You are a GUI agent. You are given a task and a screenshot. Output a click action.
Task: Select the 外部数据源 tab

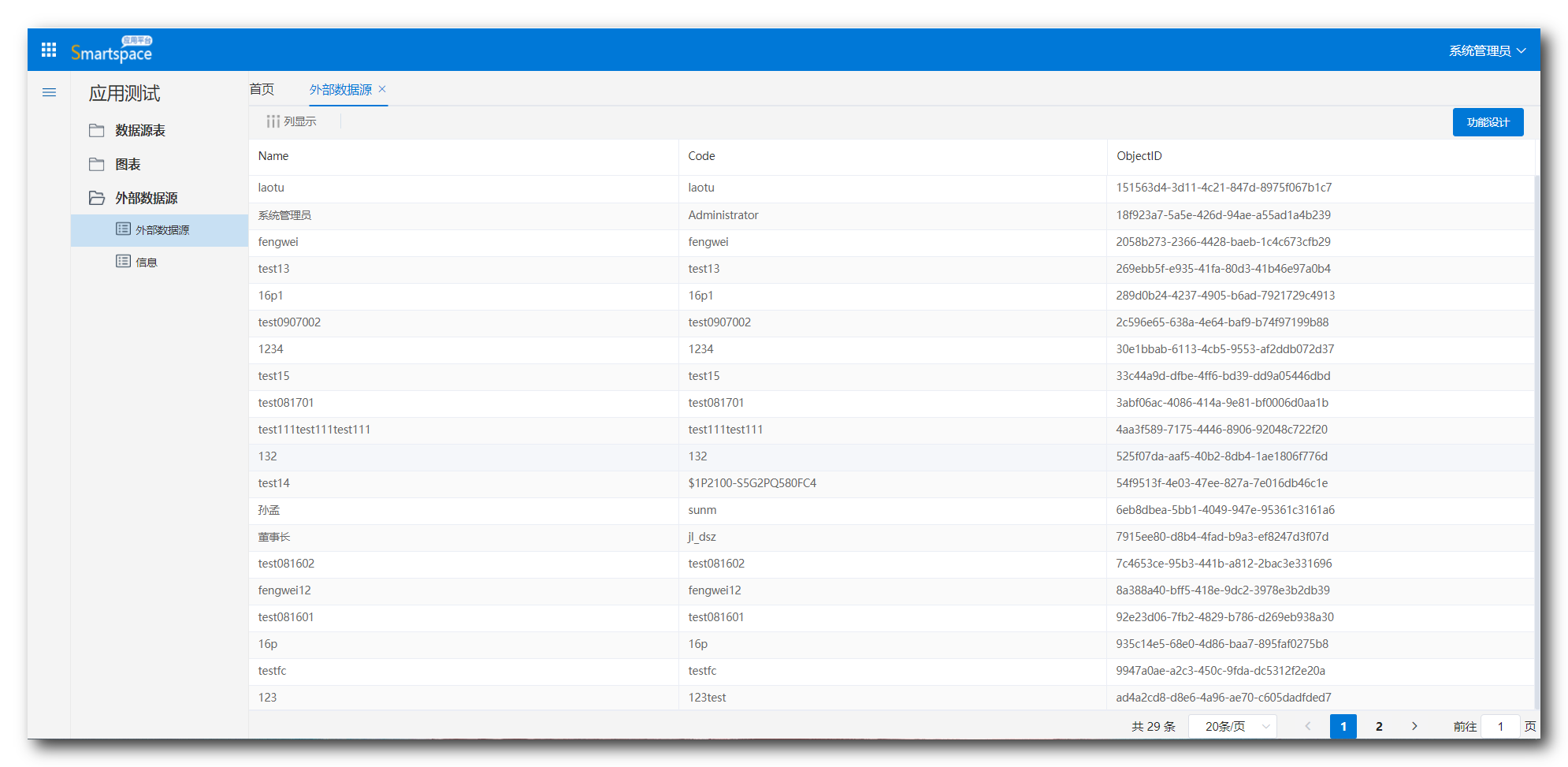click(x=340, y=90)
